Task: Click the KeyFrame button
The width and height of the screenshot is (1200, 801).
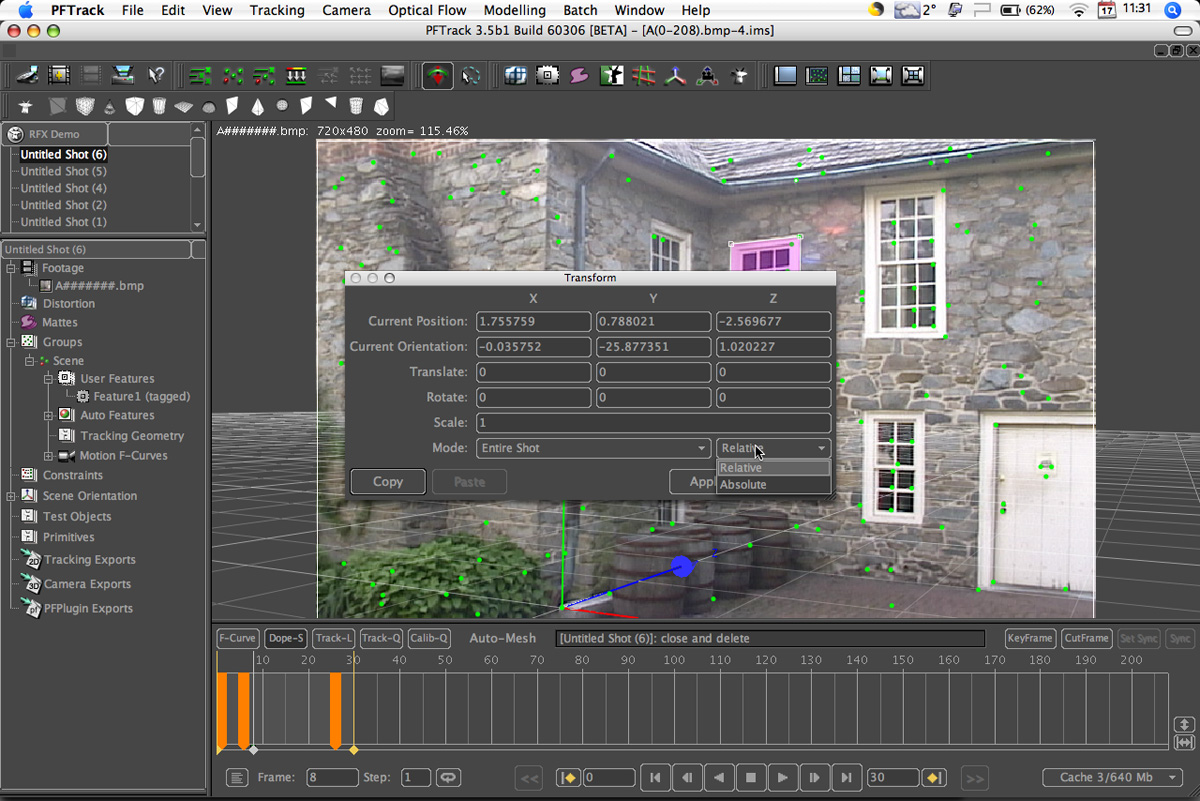Action: coord(1030,638)
